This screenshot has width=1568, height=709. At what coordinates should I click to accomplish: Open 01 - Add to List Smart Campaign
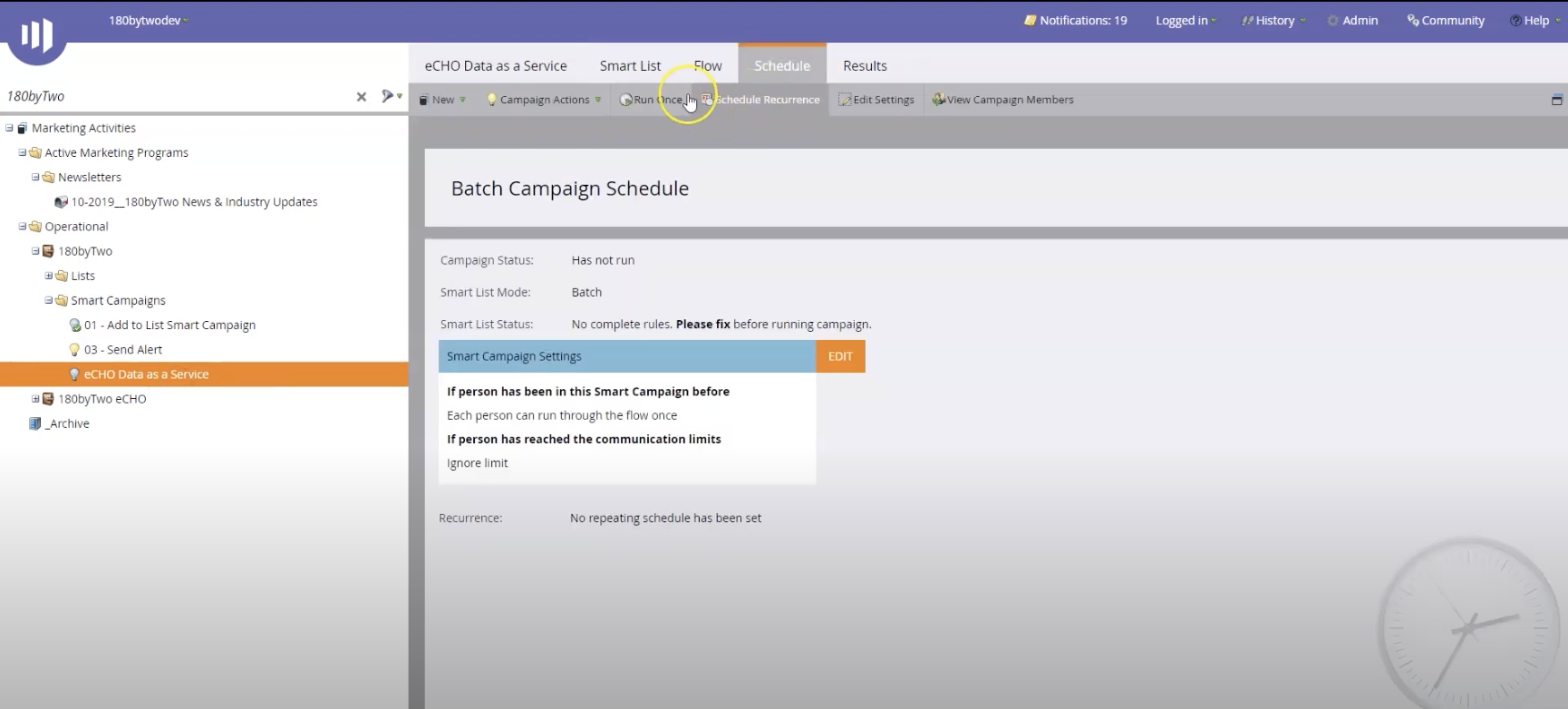[169, 325]
